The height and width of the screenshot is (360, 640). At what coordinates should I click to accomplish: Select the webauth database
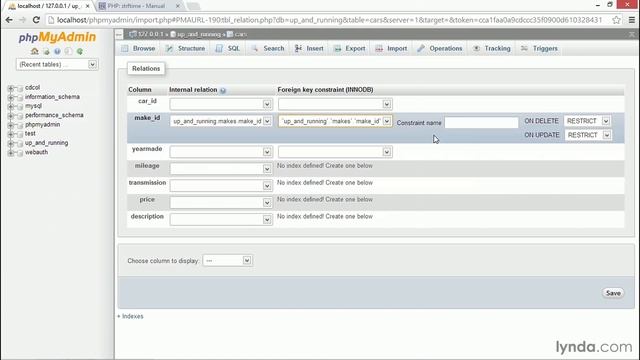(36, 152)
